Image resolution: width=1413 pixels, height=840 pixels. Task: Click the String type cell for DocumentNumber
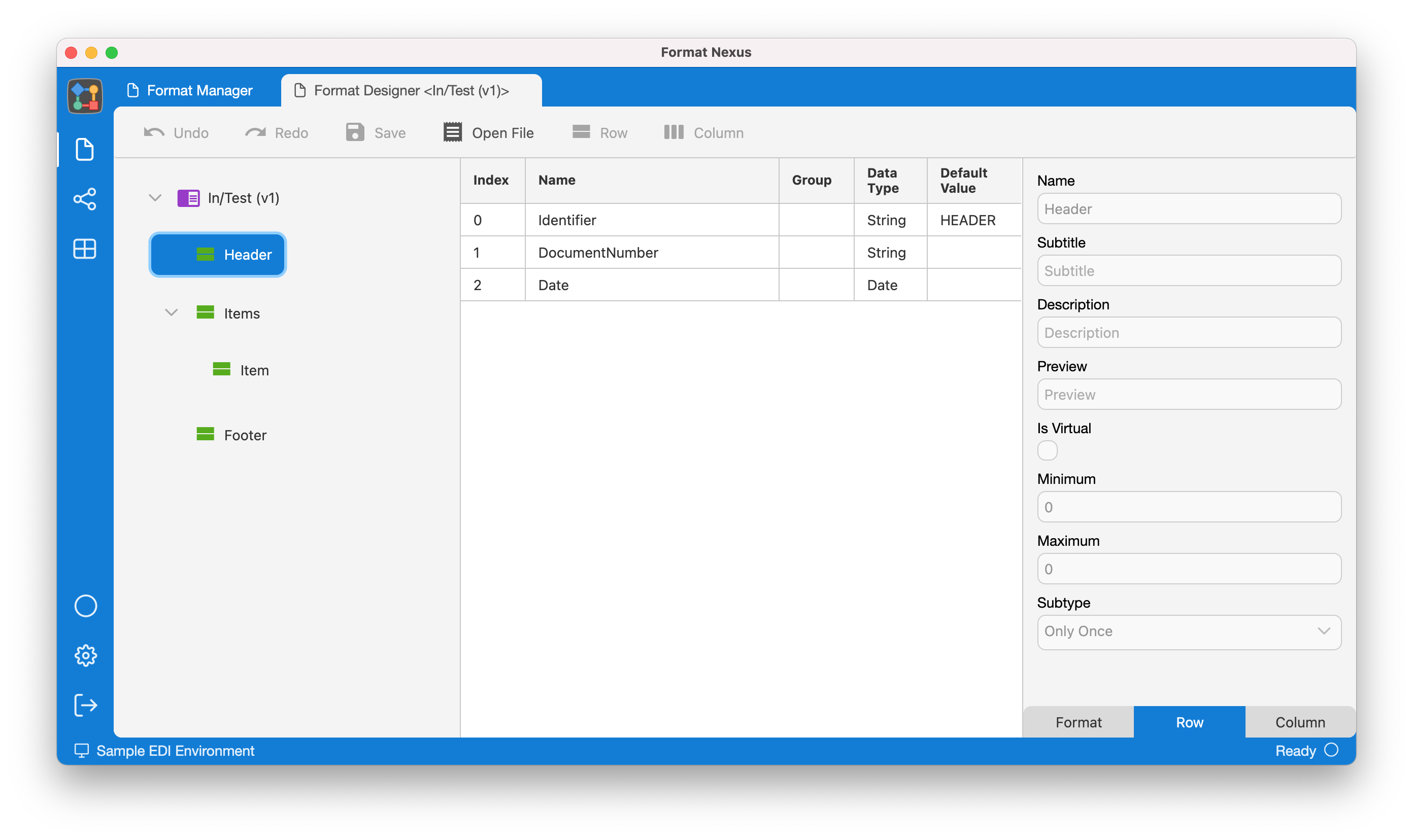point(890,253)
